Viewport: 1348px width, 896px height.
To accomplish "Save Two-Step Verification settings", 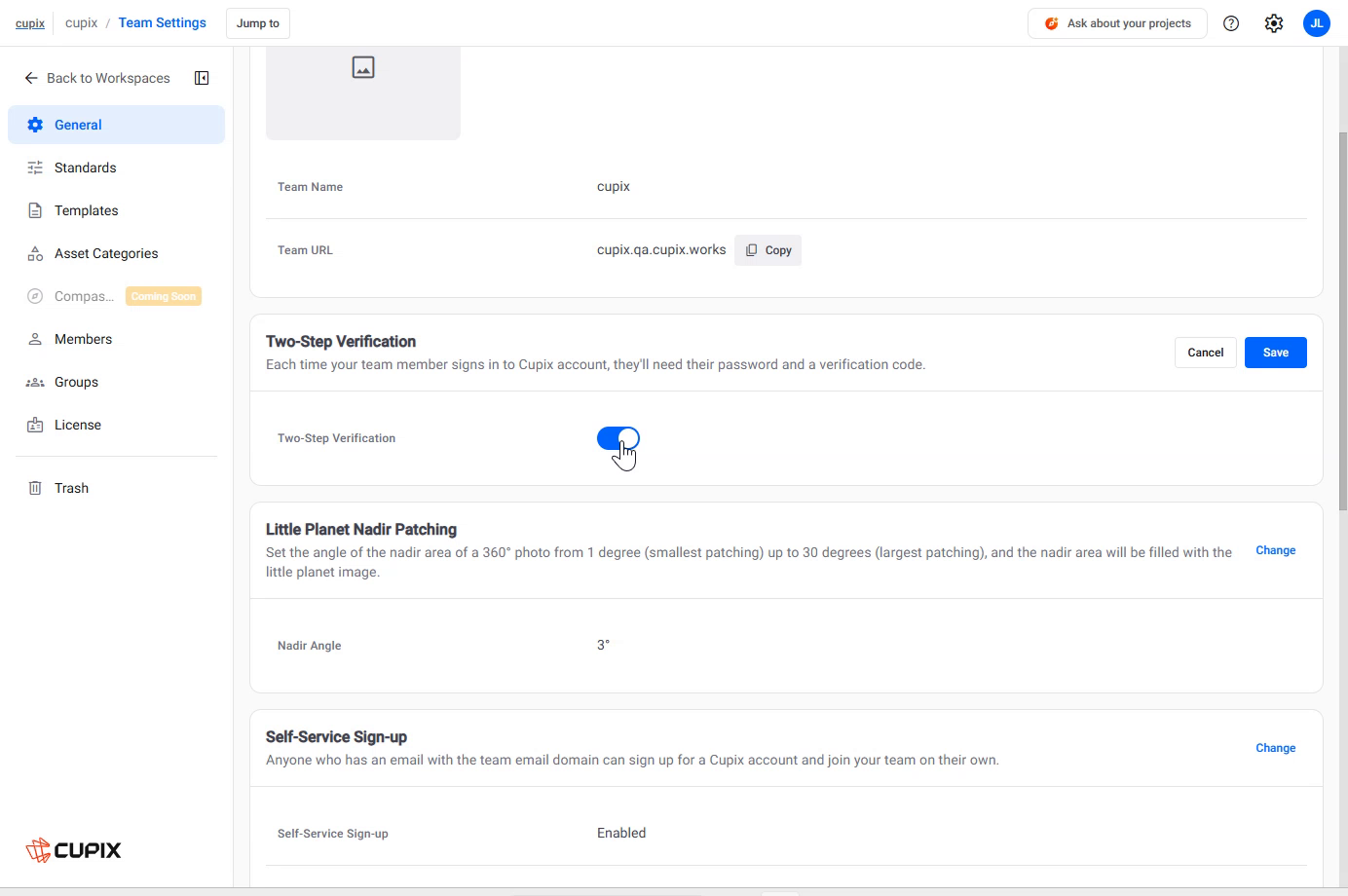I will coord(1276,353).
